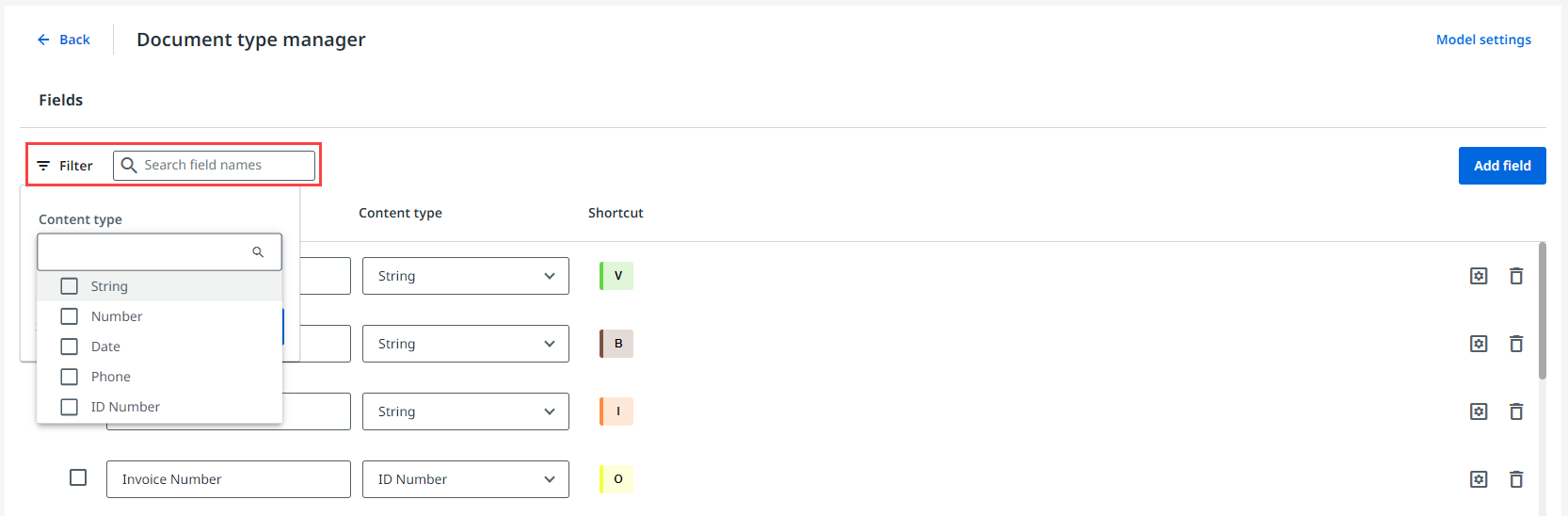This screenshot has height=516, width=1568.
Task: Open the Model settings link
Action: pyautogui.click(x=1482, y=40)
